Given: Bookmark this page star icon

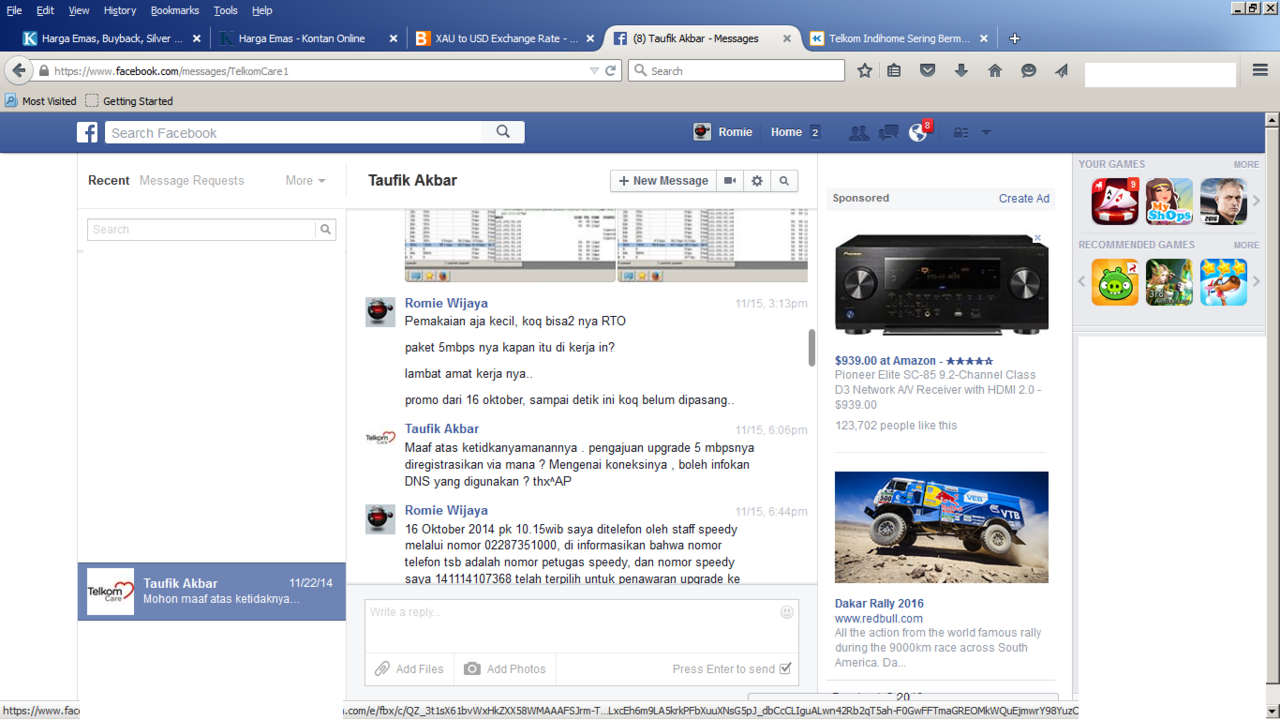Looking at the screenshot, I should pyautogui.click(x=865, y=71).
